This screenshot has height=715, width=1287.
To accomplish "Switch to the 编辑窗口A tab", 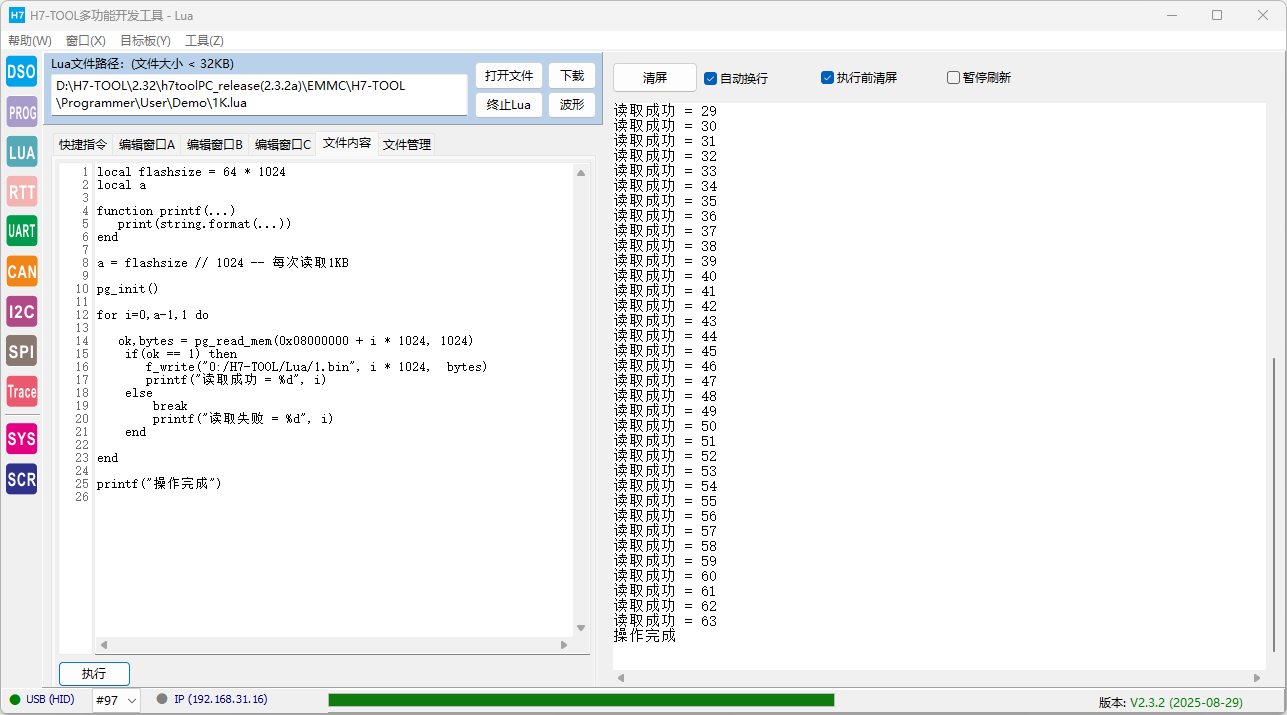I will tap(147, 145).
